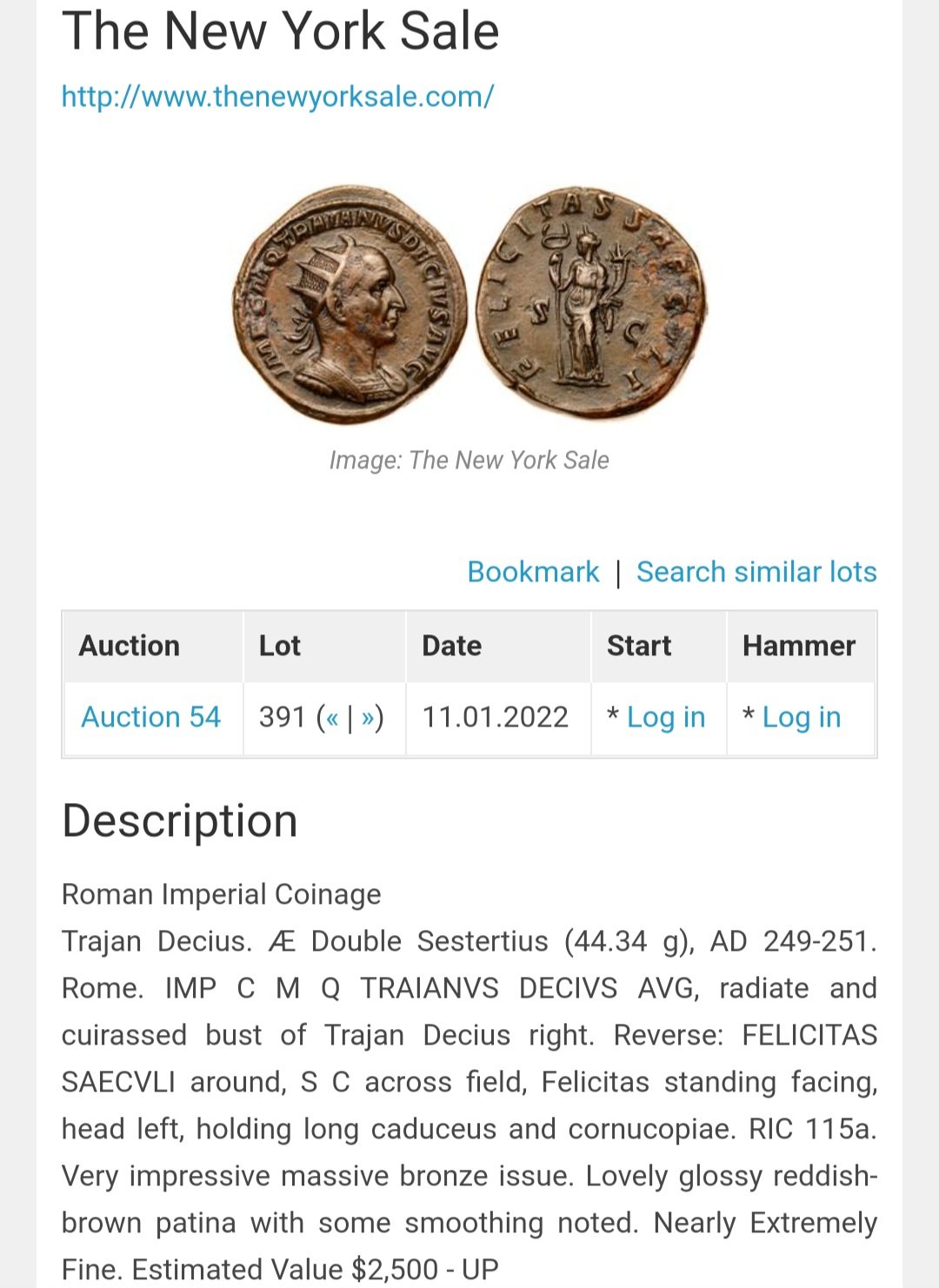Click the image caption text

point(469,461)
